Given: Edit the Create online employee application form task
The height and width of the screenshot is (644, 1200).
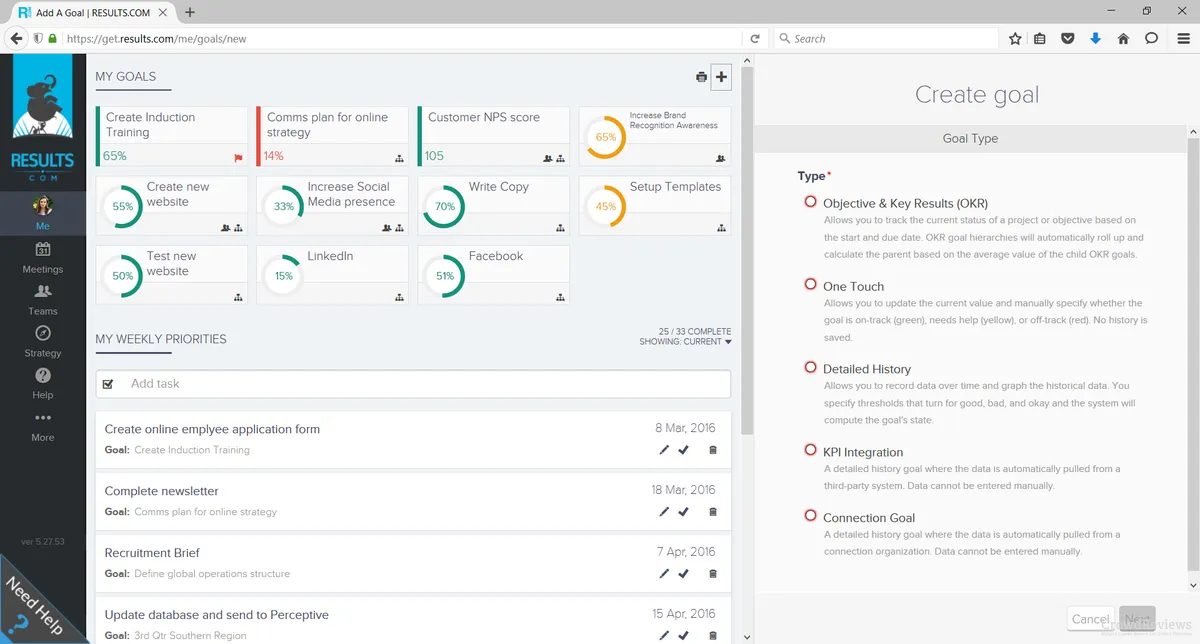Looking at the screenshot, I should click(x=664, y=450).
